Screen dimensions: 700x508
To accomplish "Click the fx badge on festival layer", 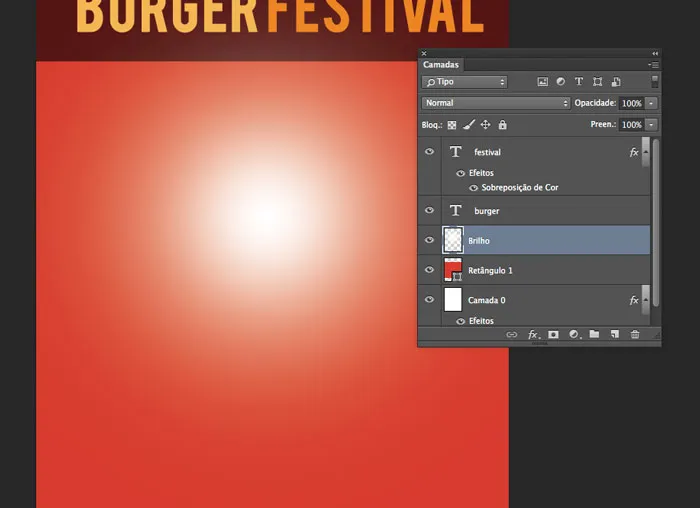I will [x=634, y=153].
